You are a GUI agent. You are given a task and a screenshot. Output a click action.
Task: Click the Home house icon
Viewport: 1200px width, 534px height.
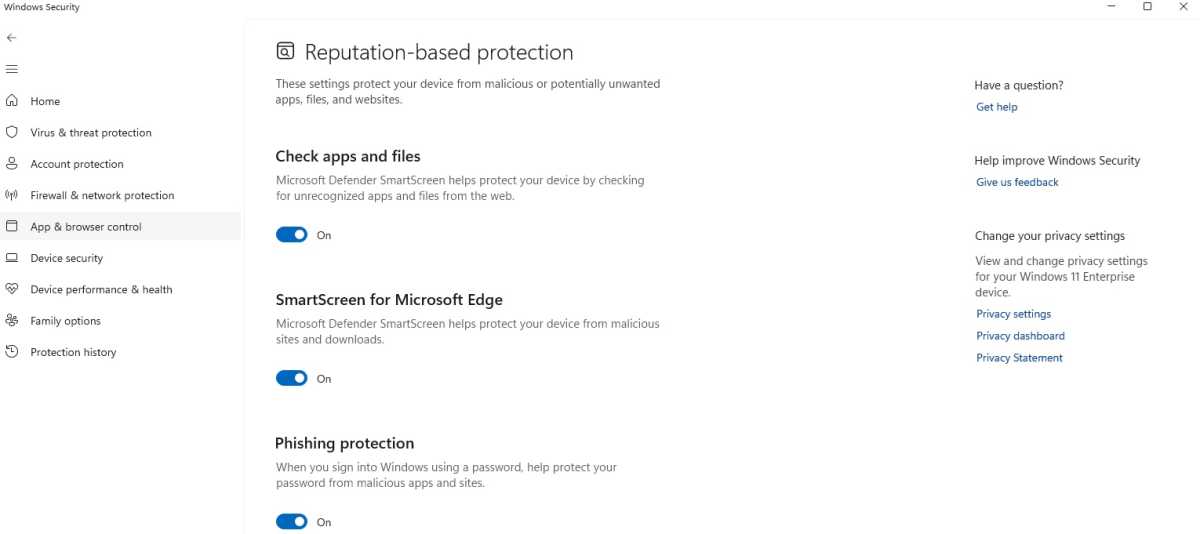[12, 101]
